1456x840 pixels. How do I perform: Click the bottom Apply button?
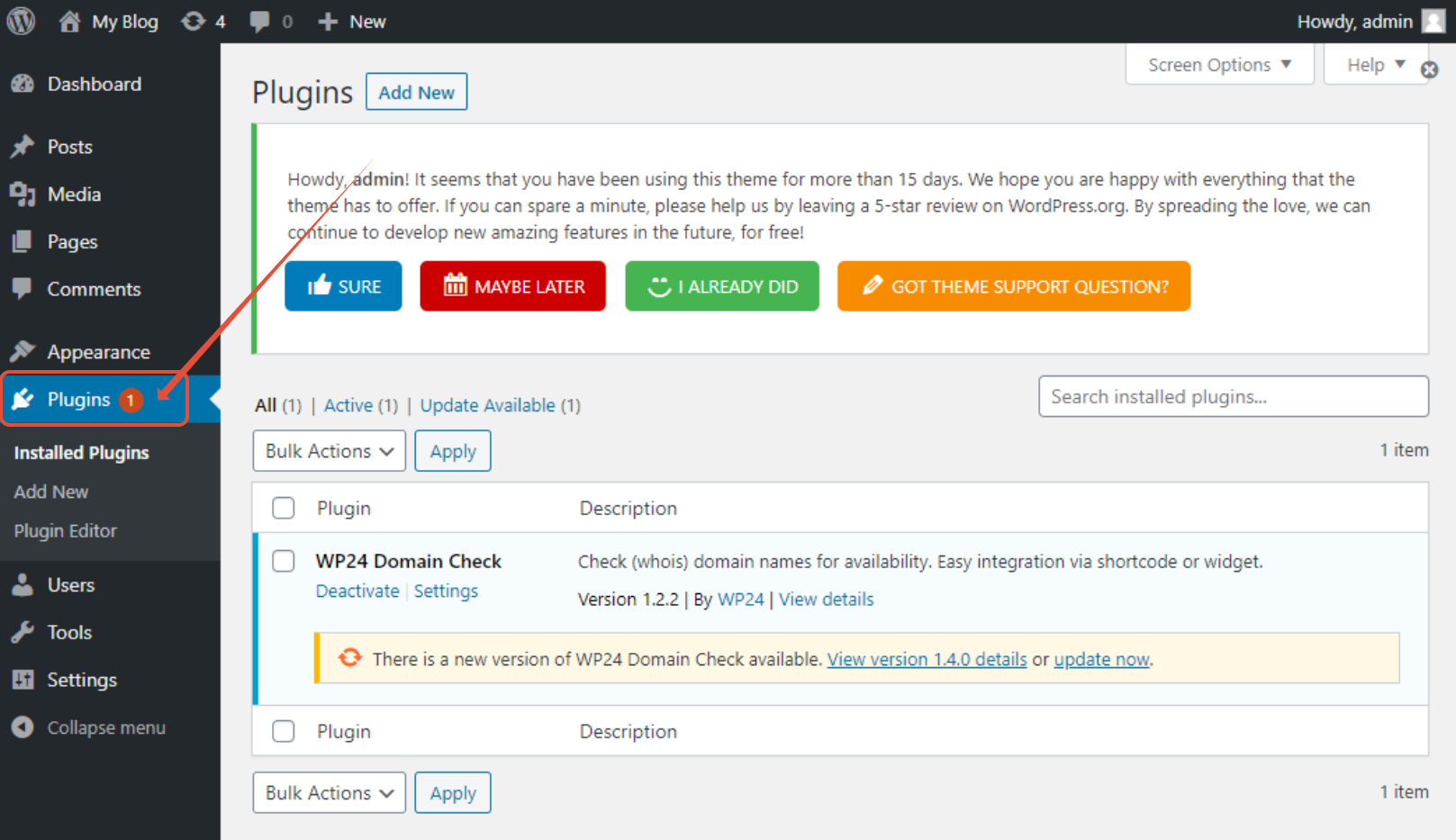(x=453, y=792)
